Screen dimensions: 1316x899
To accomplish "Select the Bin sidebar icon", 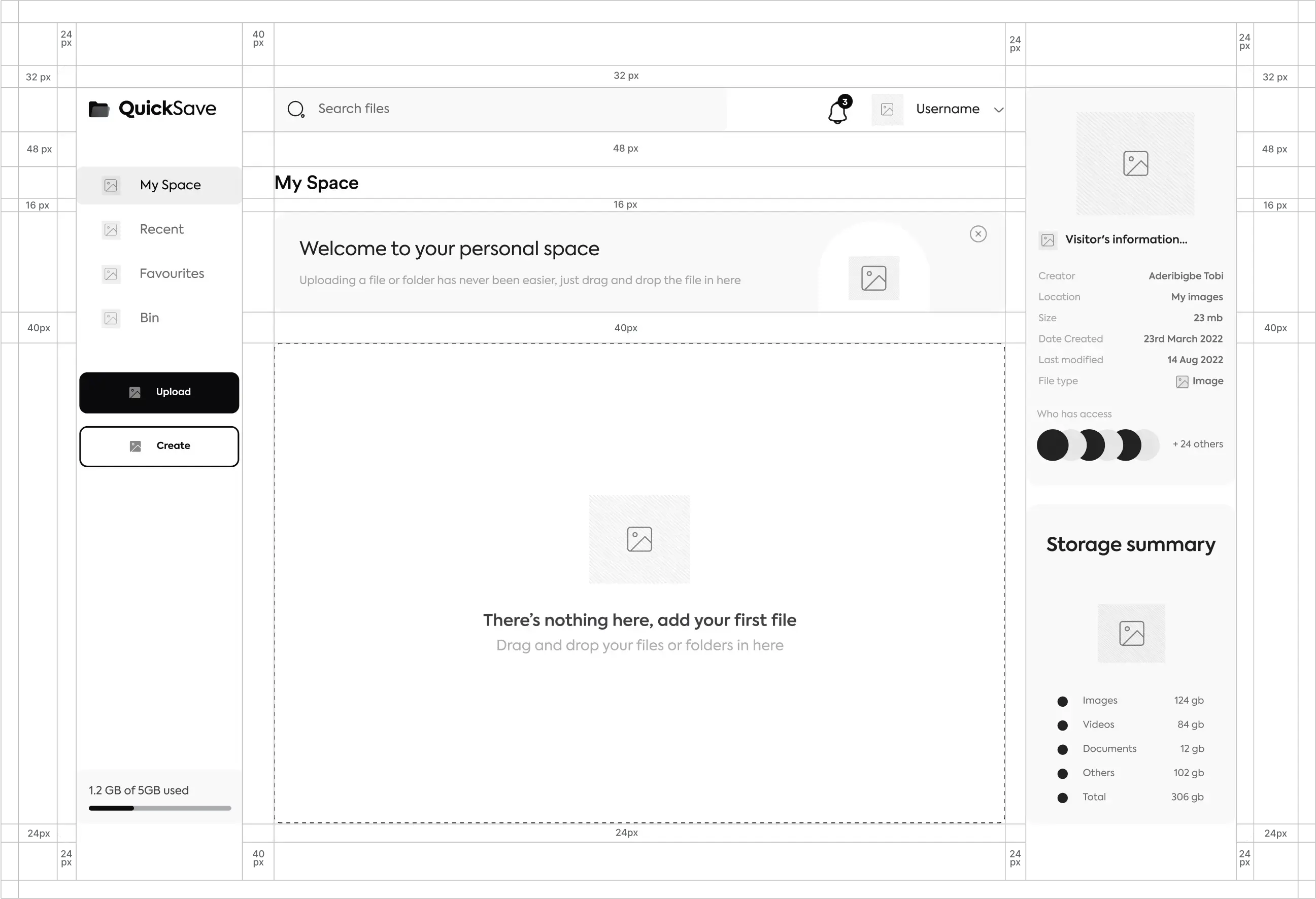I will 111,317.
